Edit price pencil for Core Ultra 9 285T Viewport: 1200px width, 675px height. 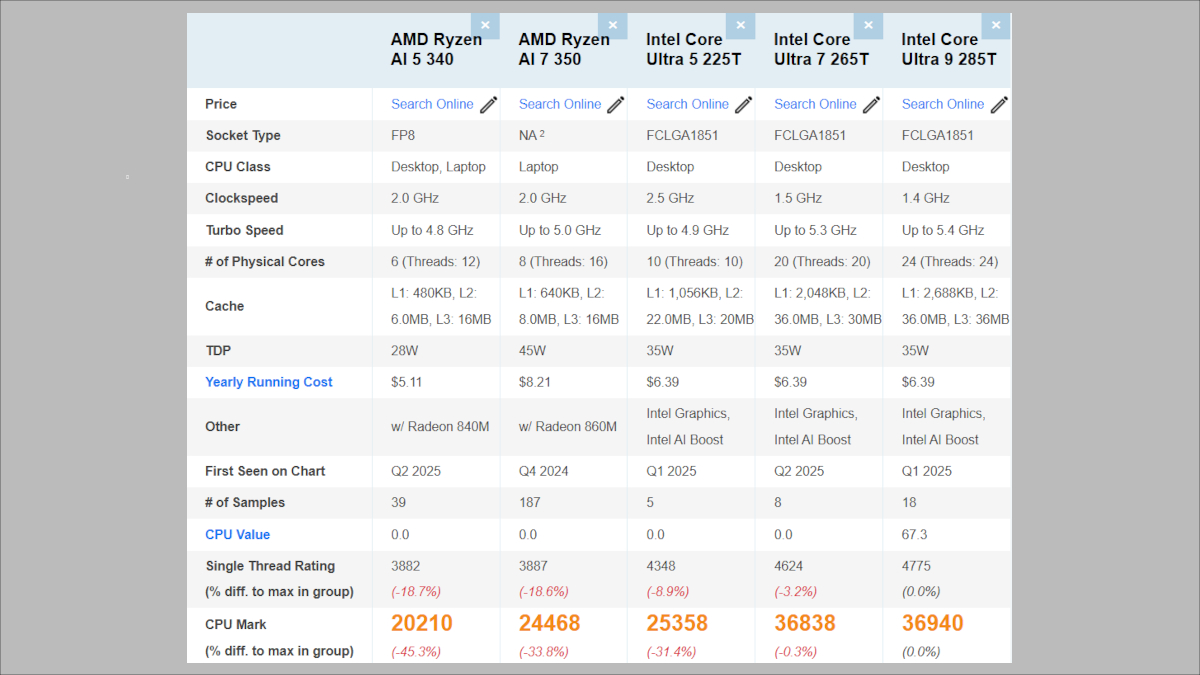(x=999, y=105)
